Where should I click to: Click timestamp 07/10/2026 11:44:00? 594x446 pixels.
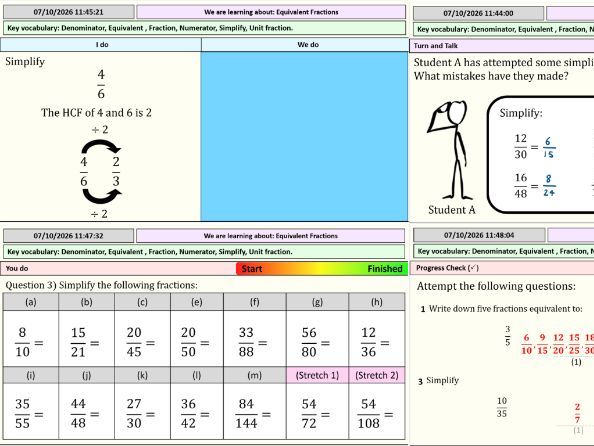coord(478,13)
